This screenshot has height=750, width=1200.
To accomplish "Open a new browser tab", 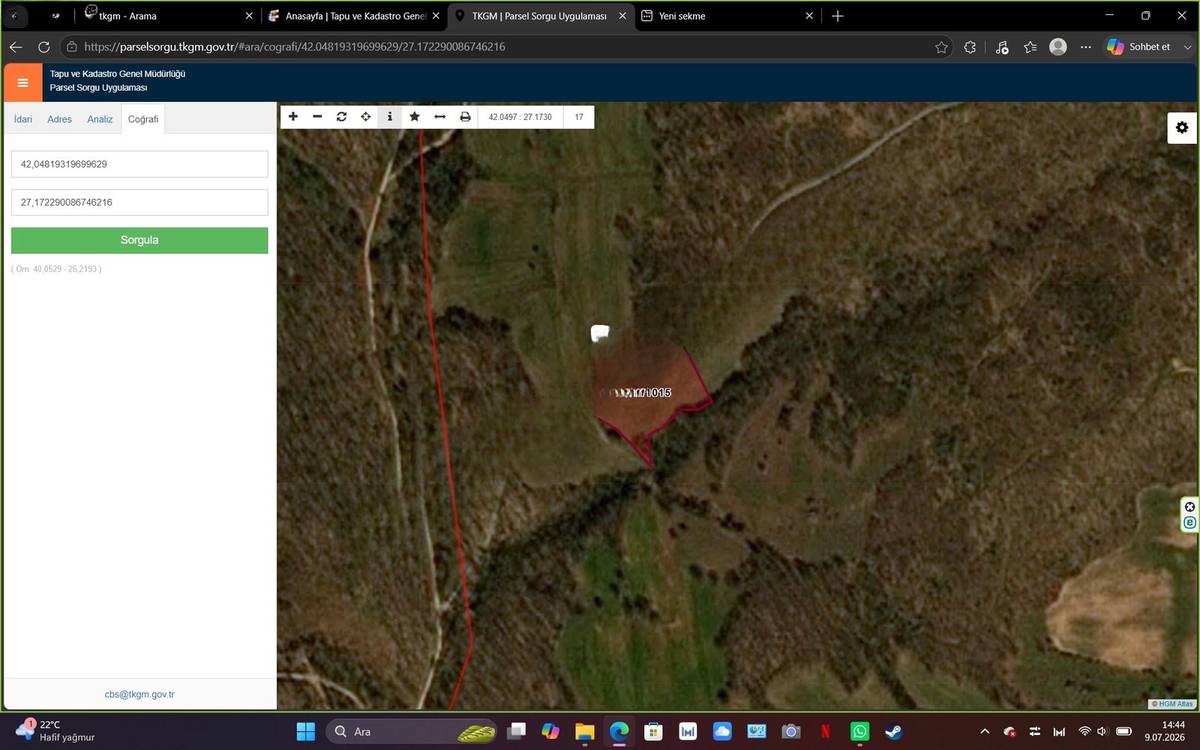I will click(838, 16).
